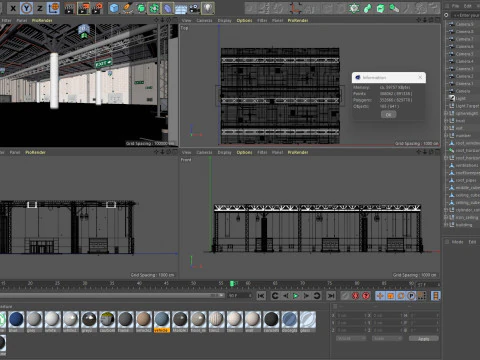This screenshot has height=360, width=480.
Task: Select the Spline Pen tool
Action: pyautogui.click(x=127, y=8)
